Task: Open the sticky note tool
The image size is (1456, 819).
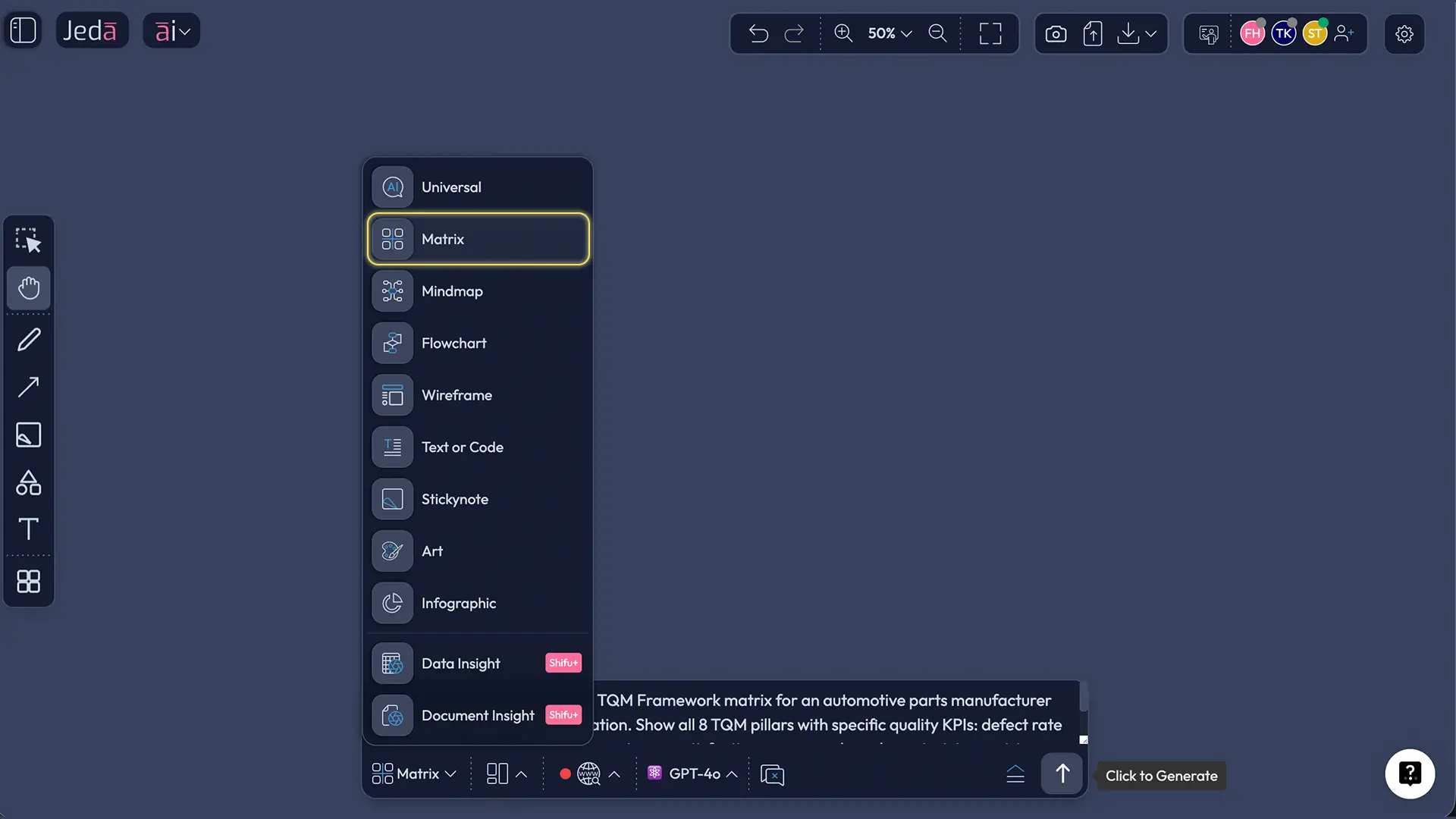Action: coord(29,435)
